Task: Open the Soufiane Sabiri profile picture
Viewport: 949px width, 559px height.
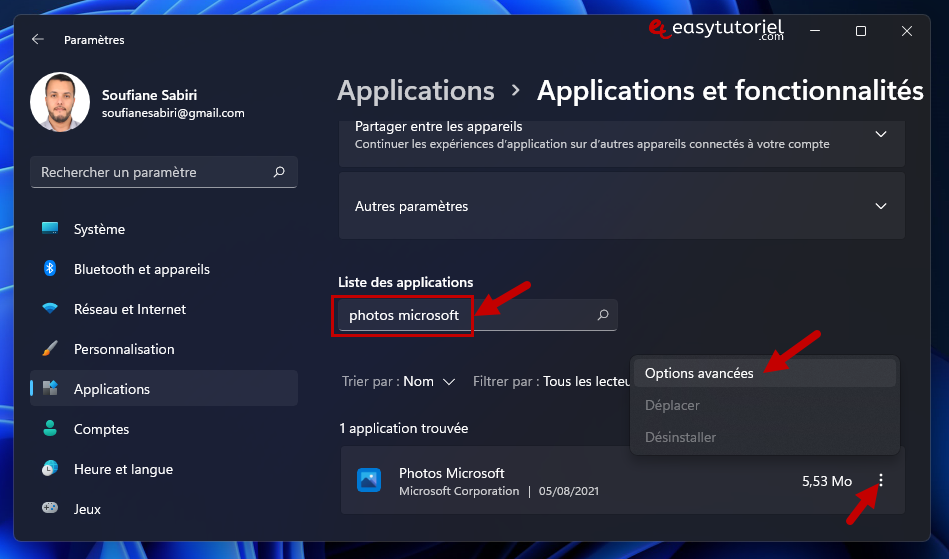Action: [60, 102]
